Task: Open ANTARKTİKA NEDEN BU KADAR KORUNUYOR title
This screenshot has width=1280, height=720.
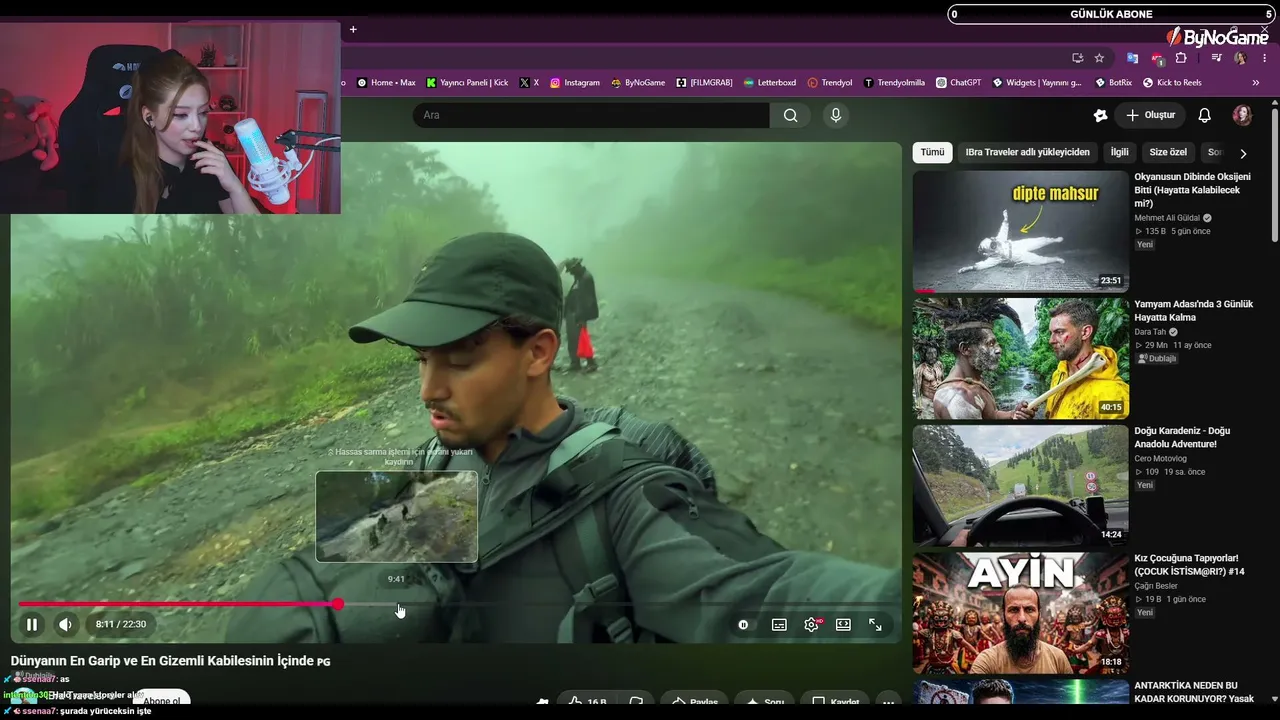Action: 1194,692
